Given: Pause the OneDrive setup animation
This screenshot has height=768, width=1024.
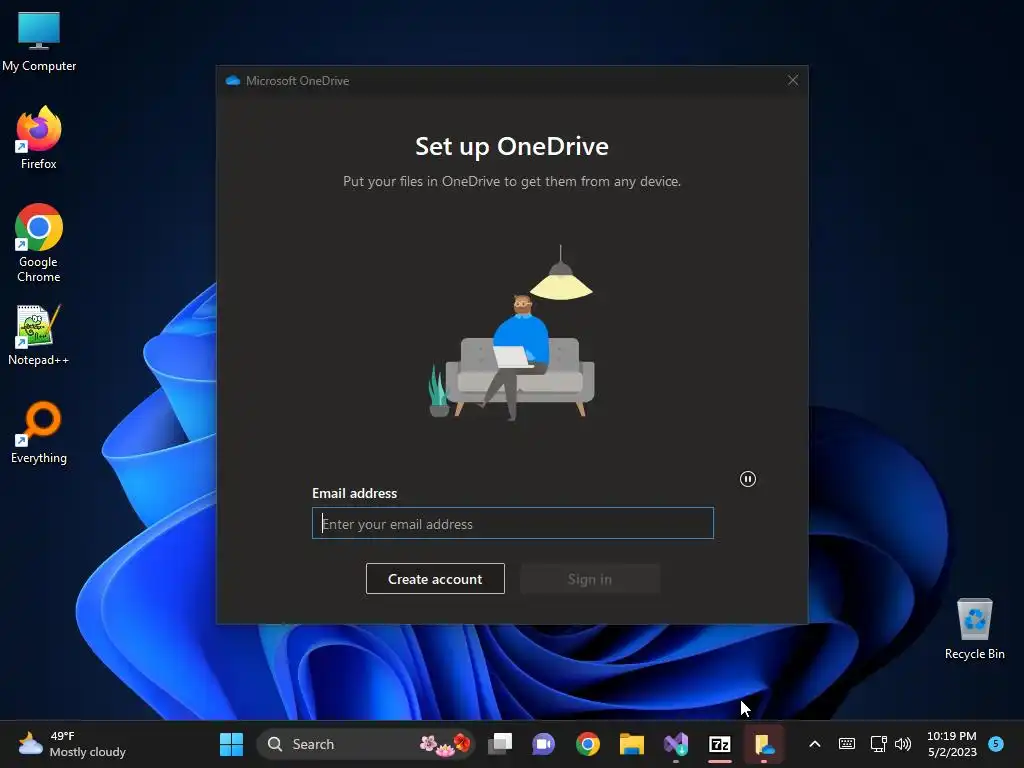Looking at the screenshot, I should 748,479.
